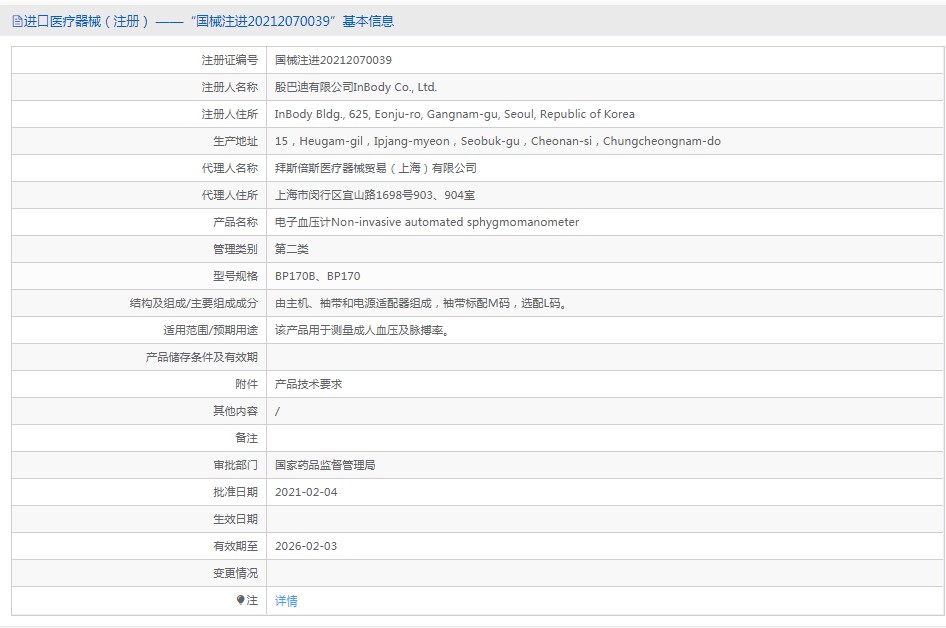Image resolution: width=946 pixels, height=628 pixels.
Task: Click the registrant address in Gangnam-gu, Seoul
Action: pyautogui.click(x=454, y=114)
